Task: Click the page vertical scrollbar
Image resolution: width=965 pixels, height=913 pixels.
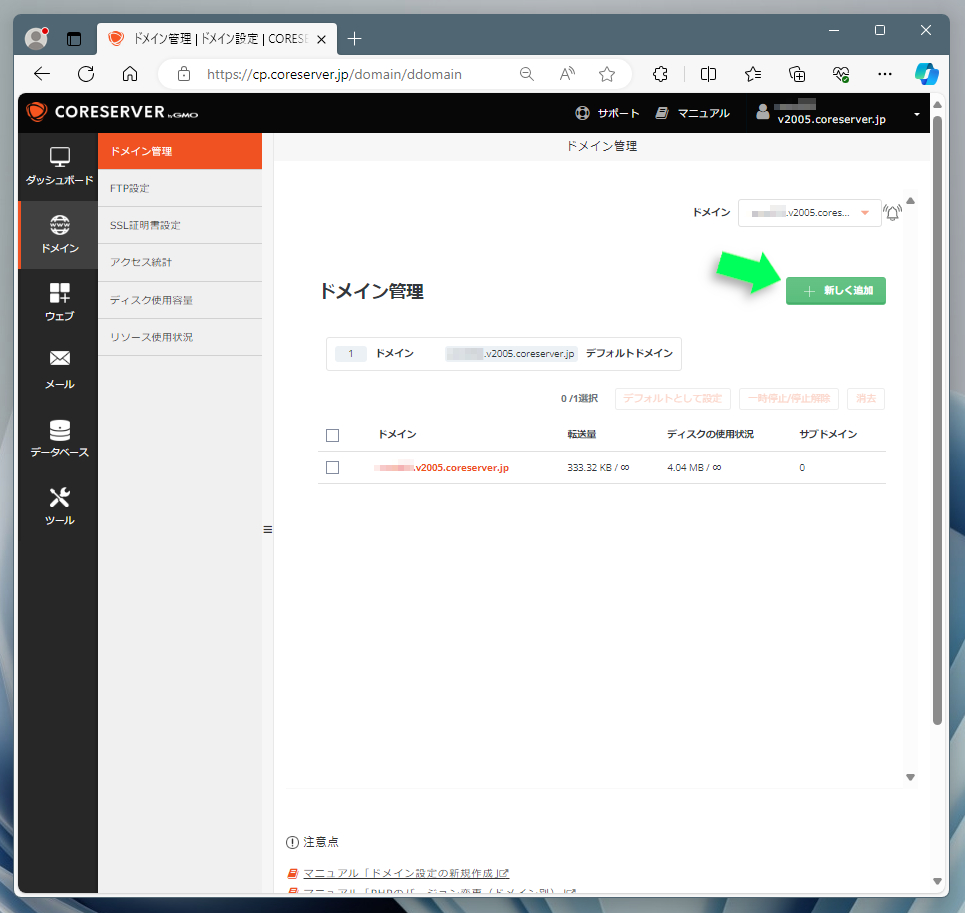Action: 937,418
